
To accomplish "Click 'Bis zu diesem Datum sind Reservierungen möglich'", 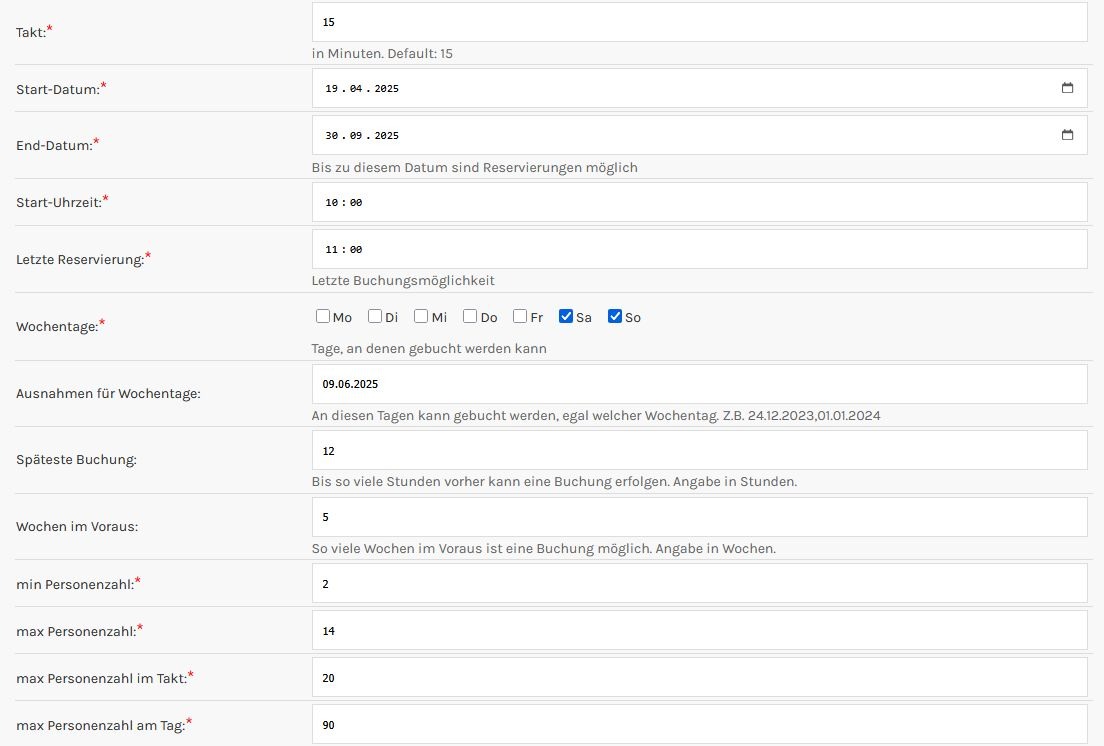I will click(475, 167).
